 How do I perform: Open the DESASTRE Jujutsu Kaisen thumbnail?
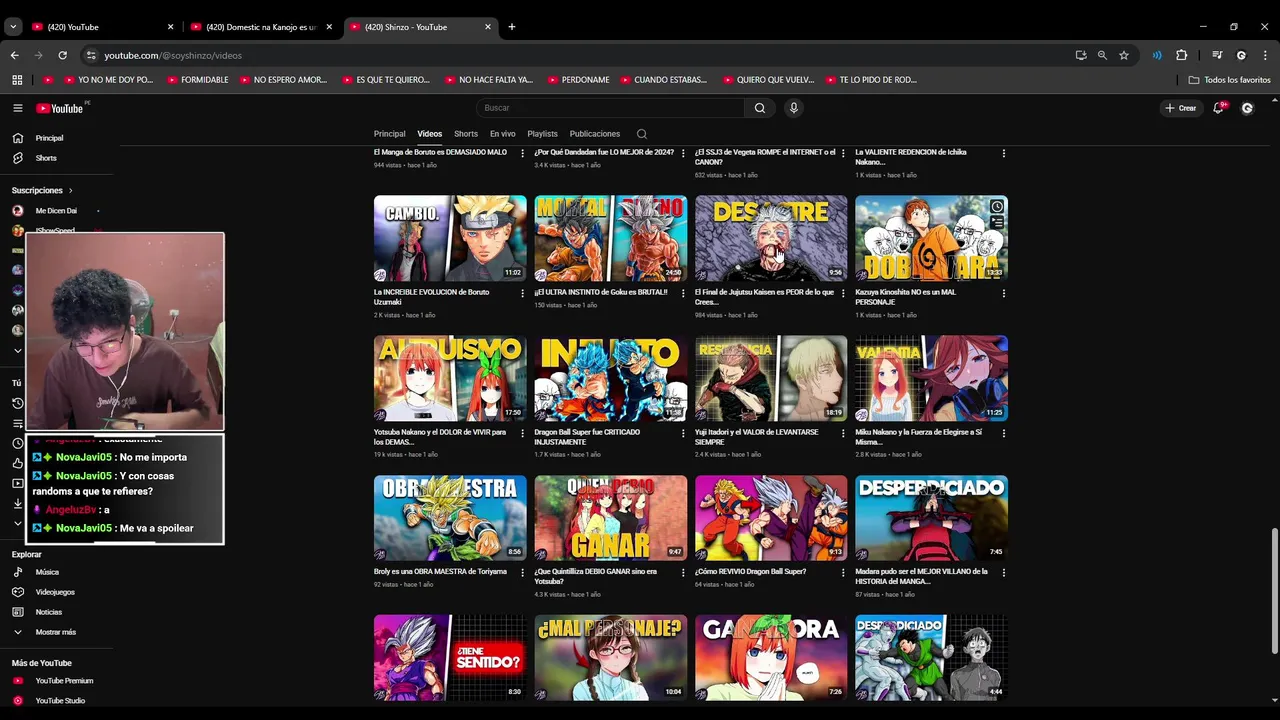771,238
